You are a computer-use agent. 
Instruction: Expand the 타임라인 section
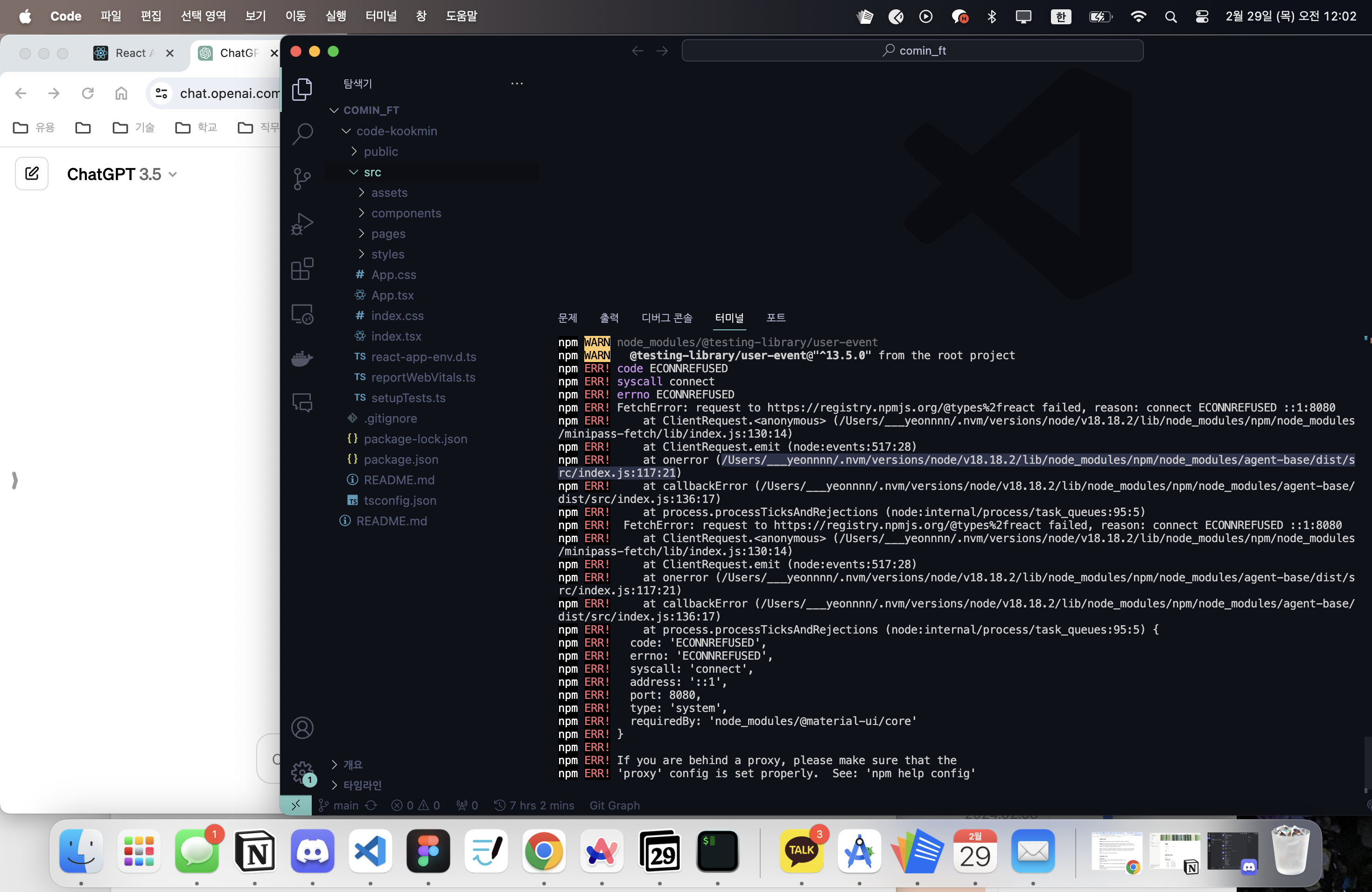(362, 785)
